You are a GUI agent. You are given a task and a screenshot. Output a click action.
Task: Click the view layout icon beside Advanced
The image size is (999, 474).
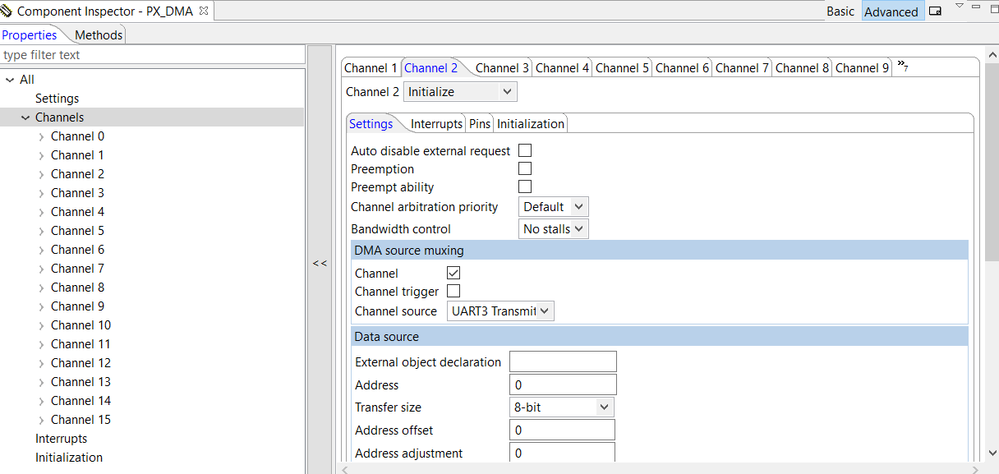pyautogui.click(x=935, y=12)
